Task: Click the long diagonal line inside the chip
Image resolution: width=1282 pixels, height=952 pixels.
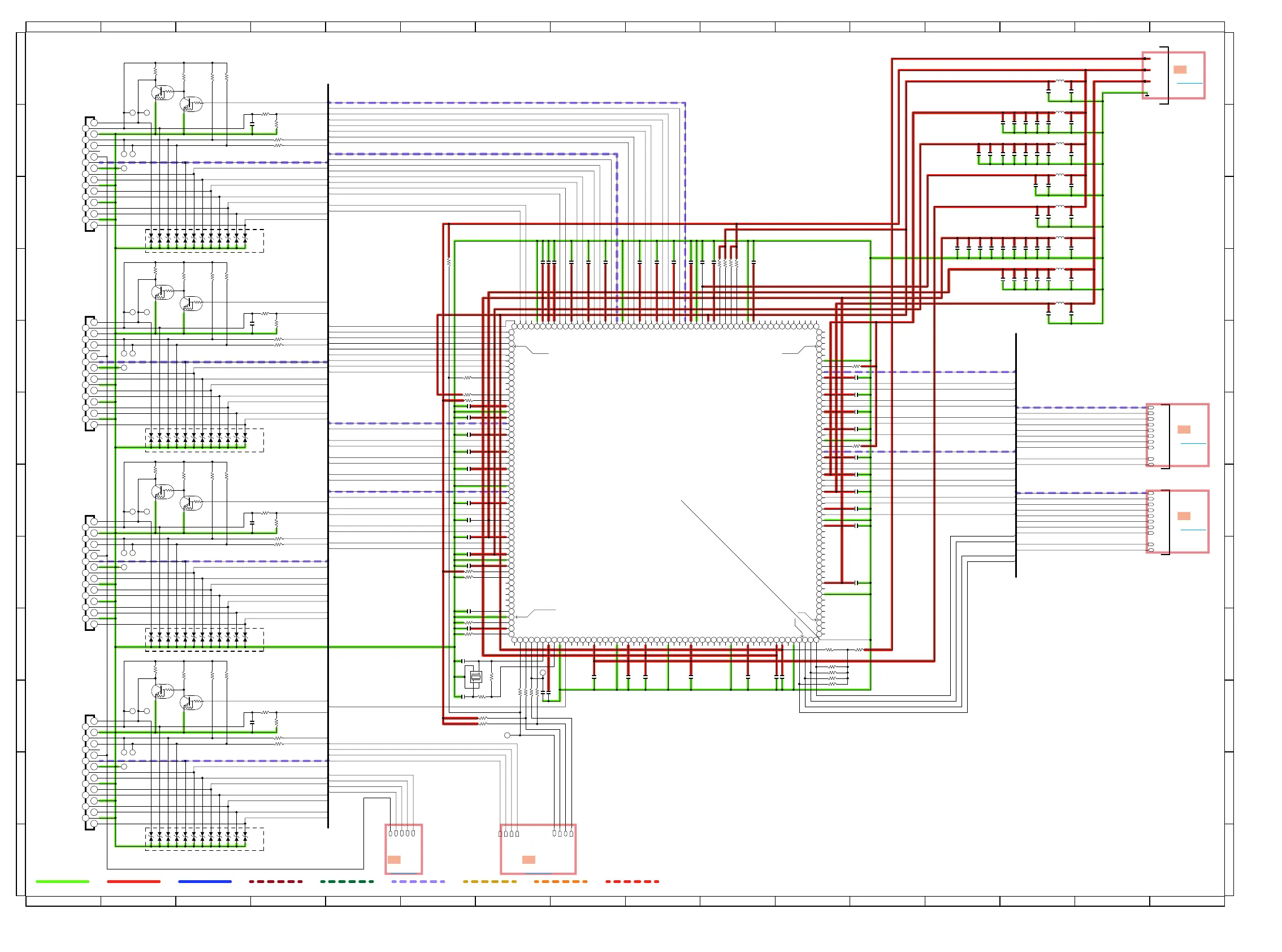Action: 749,569
